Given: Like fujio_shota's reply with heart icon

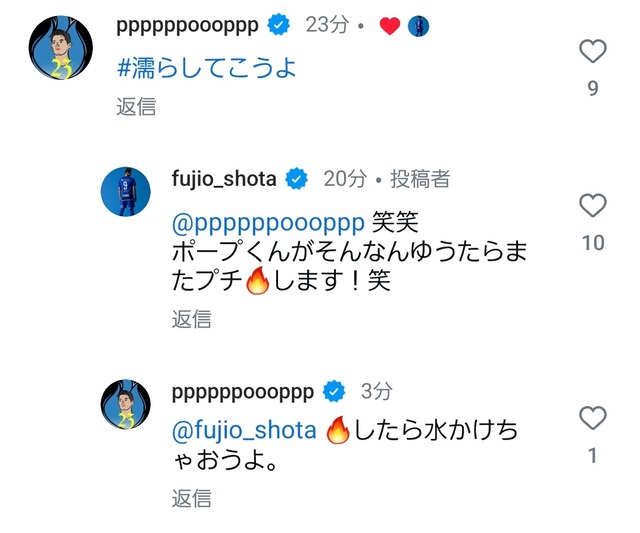Looking at the screenshot, I should coord(593,205).
